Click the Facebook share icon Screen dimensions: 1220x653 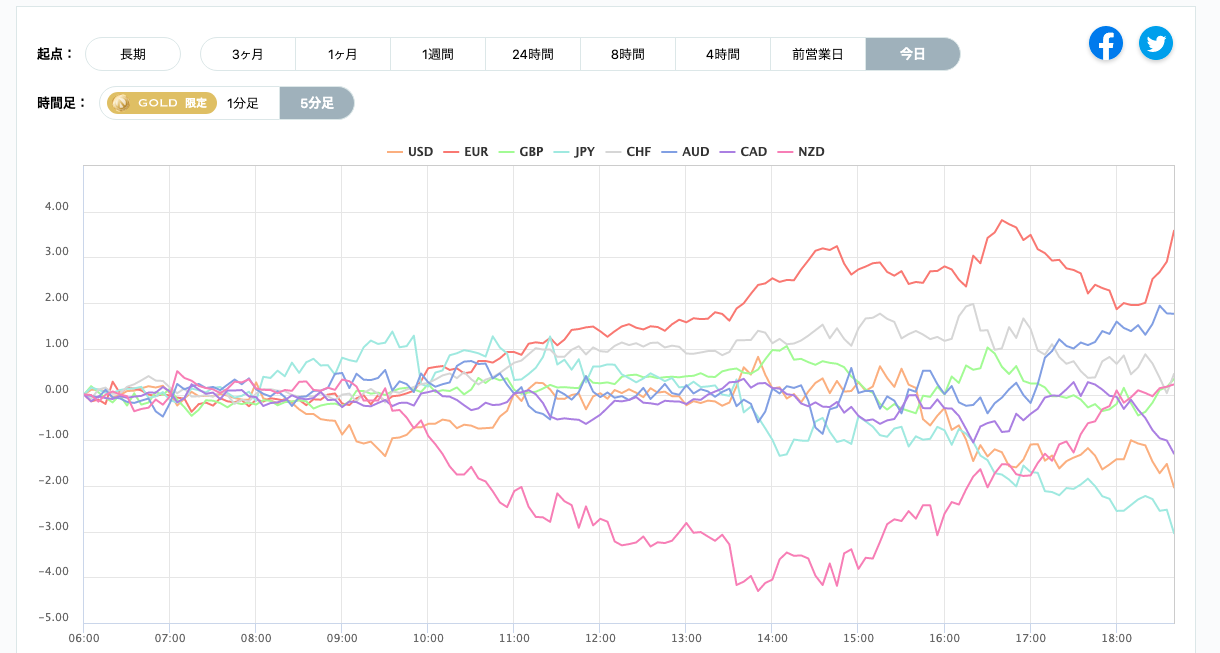[1105, 43]
